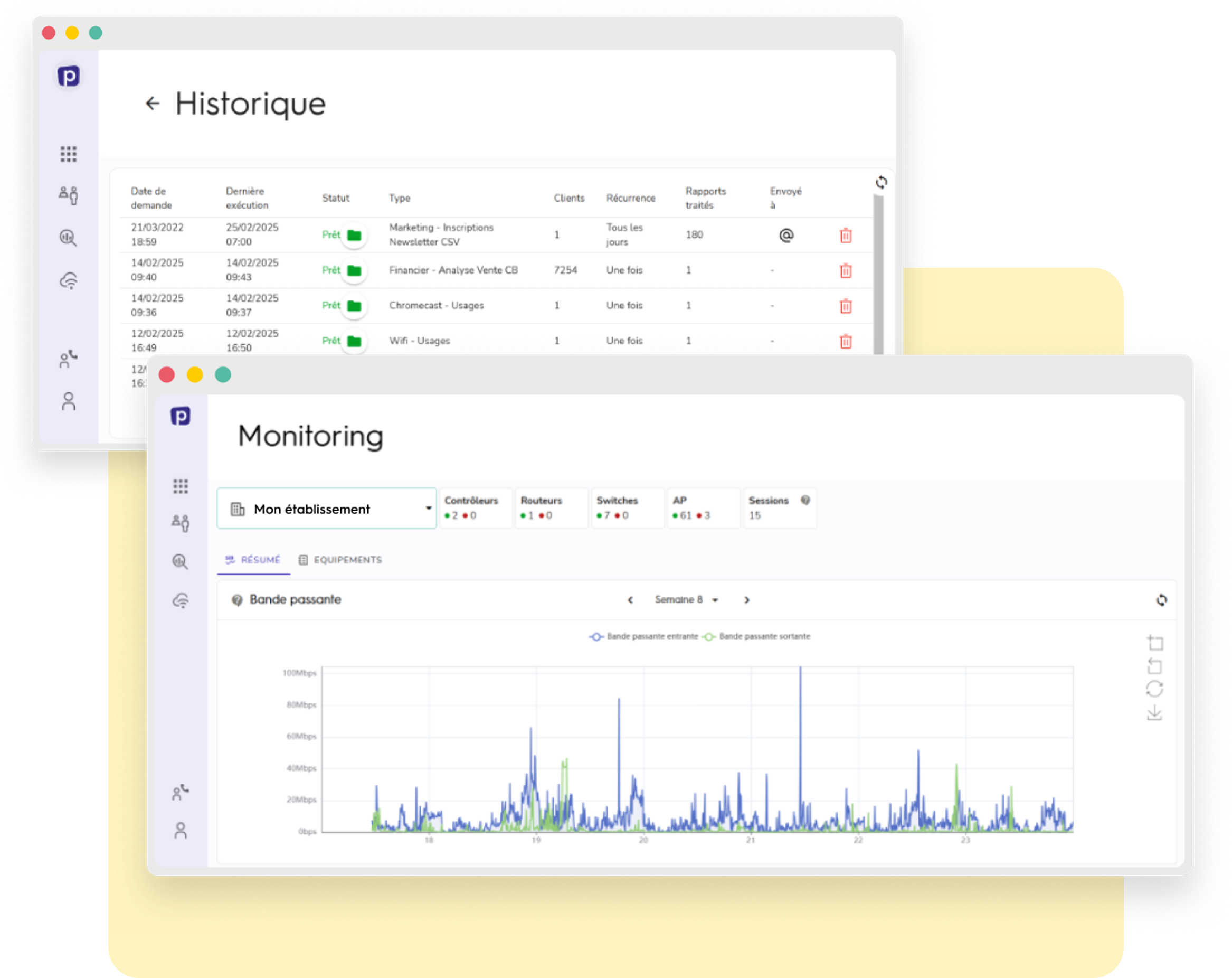Click the email icon in Envoyé column
1232x978 pixels.
786,235
